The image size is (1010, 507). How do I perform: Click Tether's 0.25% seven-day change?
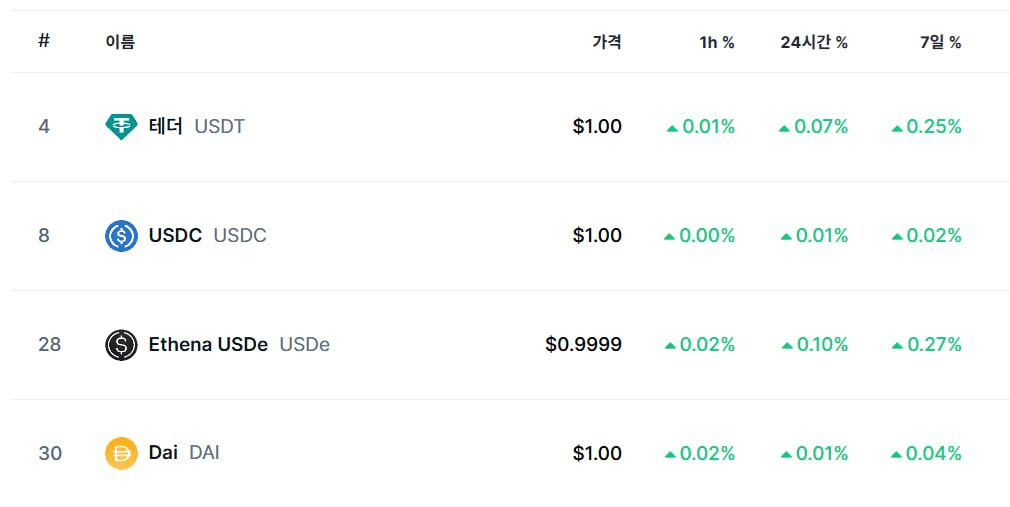(927, 127)
